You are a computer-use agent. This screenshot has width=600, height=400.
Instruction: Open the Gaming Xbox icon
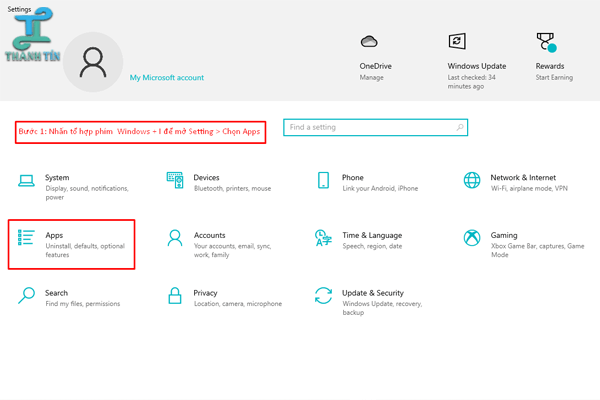pyautogui.click(x=471, y=238)
